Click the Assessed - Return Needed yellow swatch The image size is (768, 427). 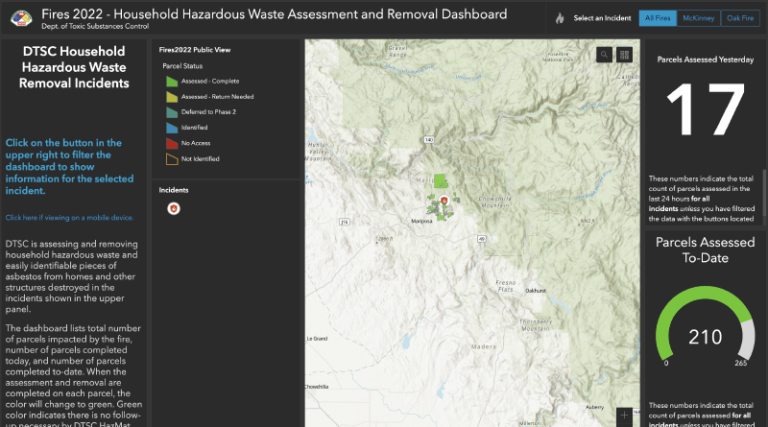click(172, 97)
